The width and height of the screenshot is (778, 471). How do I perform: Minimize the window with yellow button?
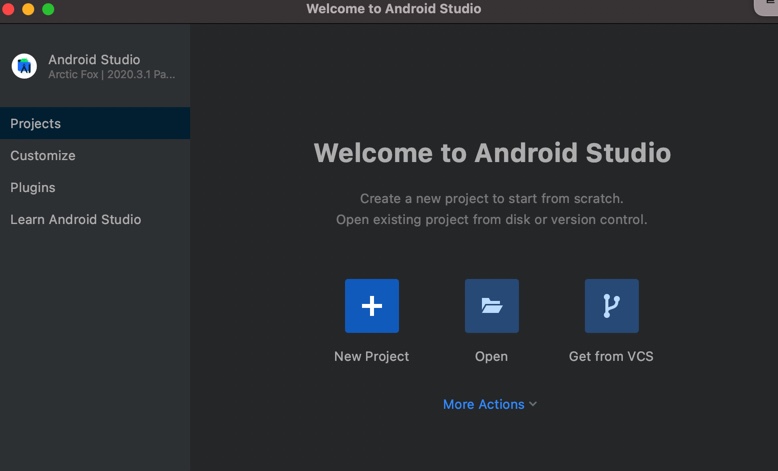coord(28,9)
